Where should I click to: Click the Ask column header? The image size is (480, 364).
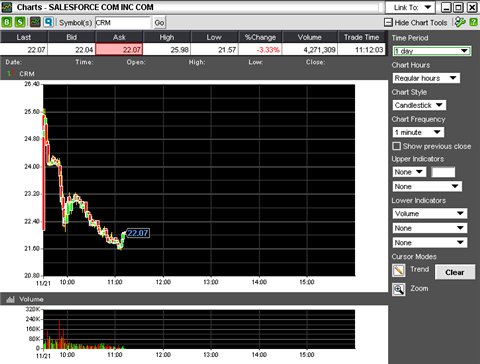[x=119, y=37]
